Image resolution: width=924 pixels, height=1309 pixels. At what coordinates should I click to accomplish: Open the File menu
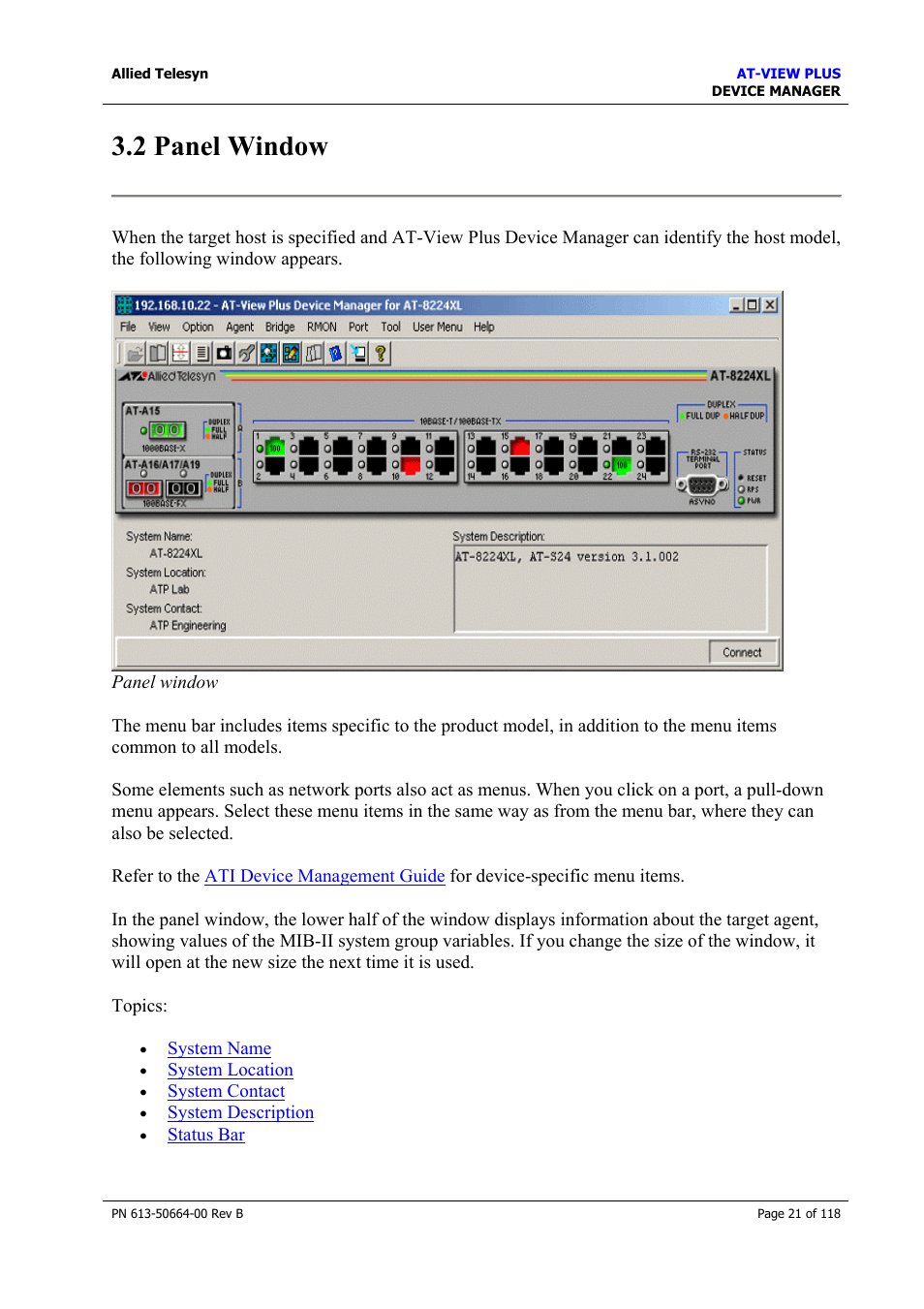pyautogui.click(x=128, y=327)
